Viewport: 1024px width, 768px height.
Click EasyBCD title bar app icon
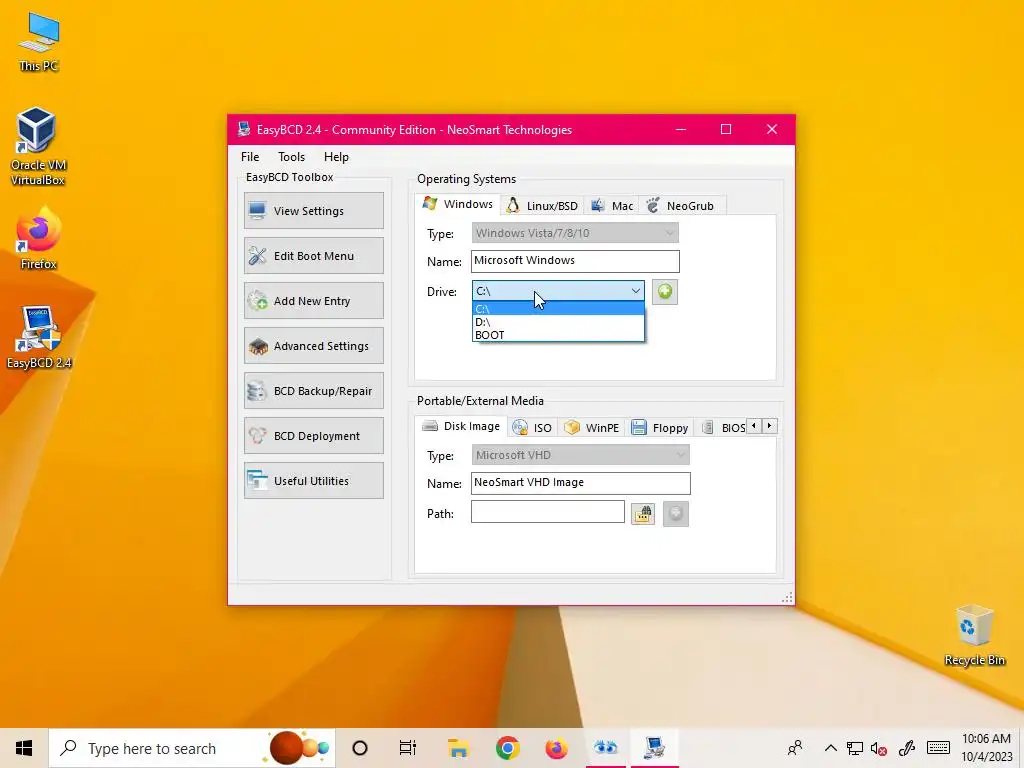(244, 129)
